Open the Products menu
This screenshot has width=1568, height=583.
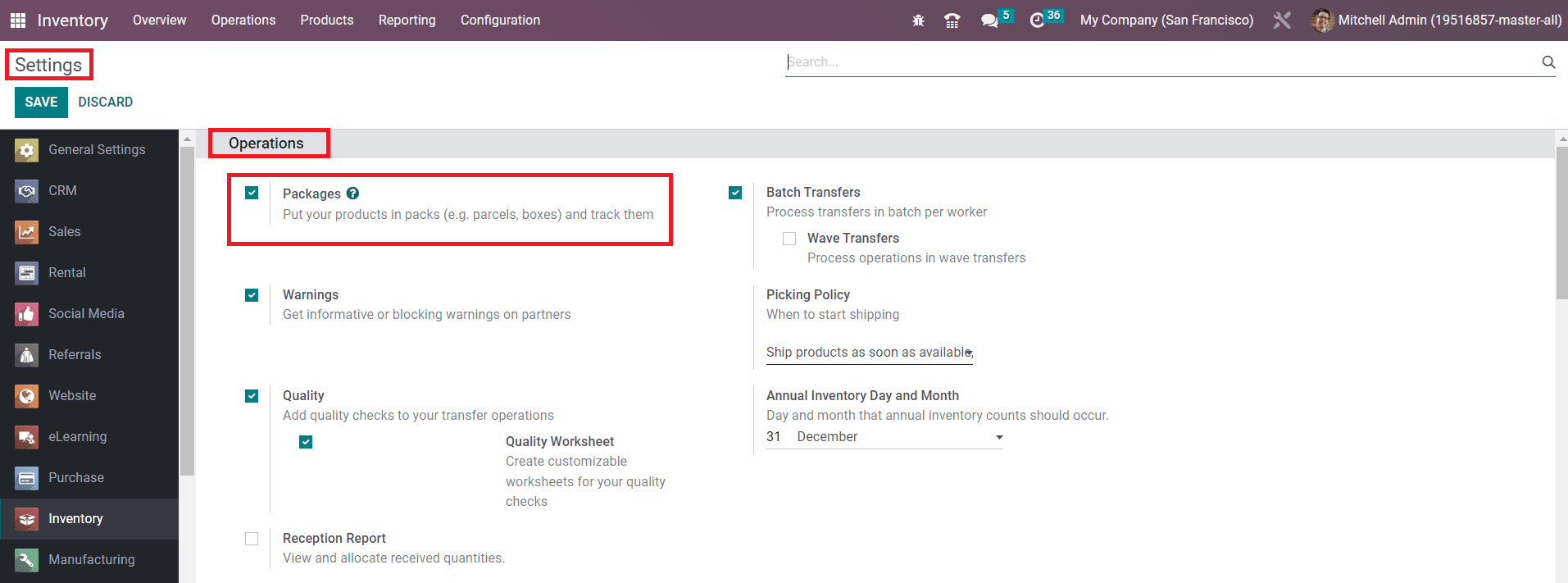(x=327, y=20)
